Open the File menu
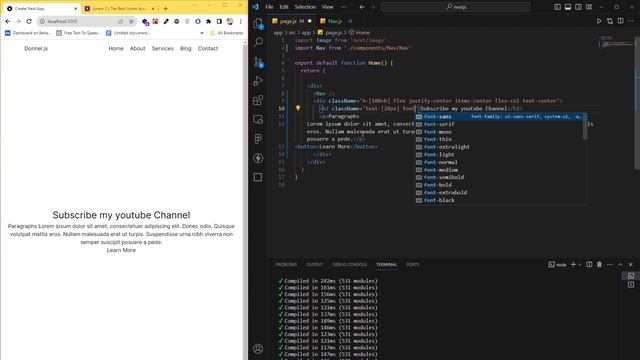The width and height of the screenshot is (640, 360). pos(269,7)
